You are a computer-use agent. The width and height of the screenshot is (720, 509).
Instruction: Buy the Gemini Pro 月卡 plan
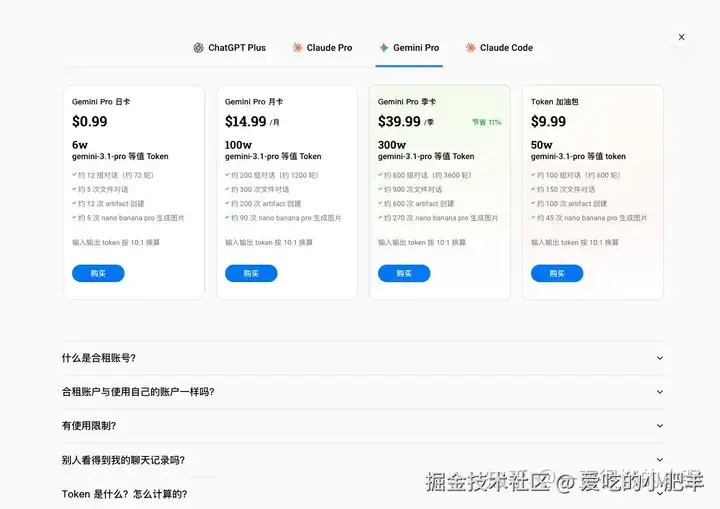click(x=251, y=273)
